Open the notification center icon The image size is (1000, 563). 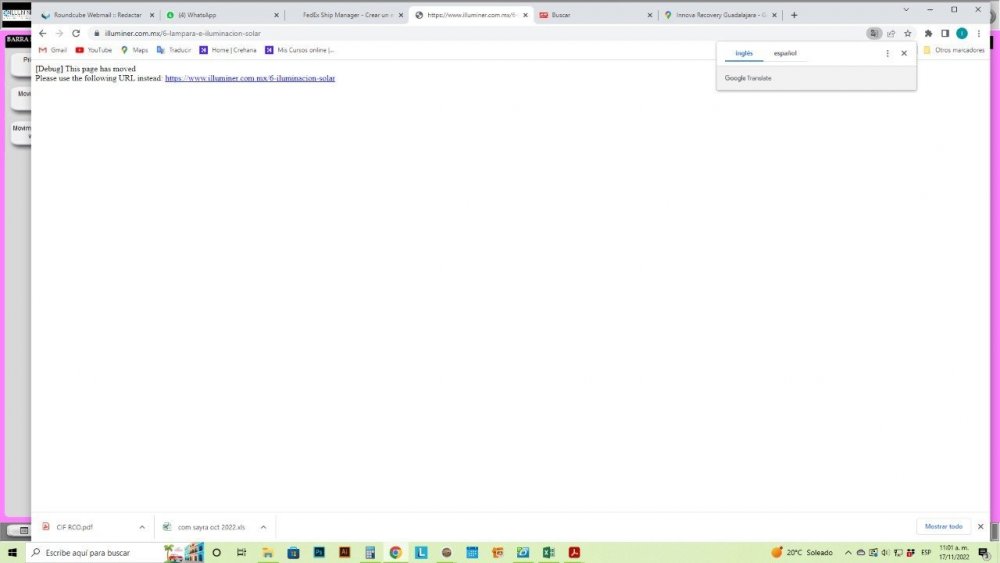coord(984,553)
